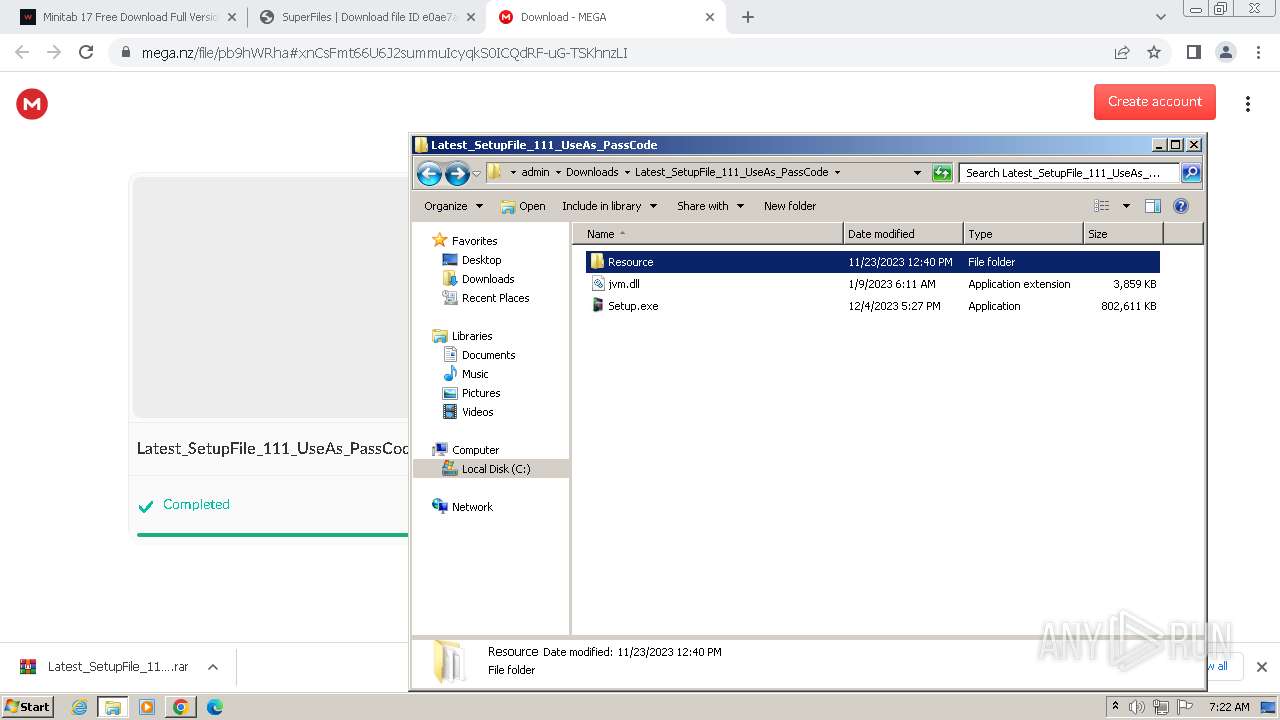The height and width of the screenshot is (720, 1280).
Task: Click the Explorer Forward arrow button
Action: (x=457, y=173)
